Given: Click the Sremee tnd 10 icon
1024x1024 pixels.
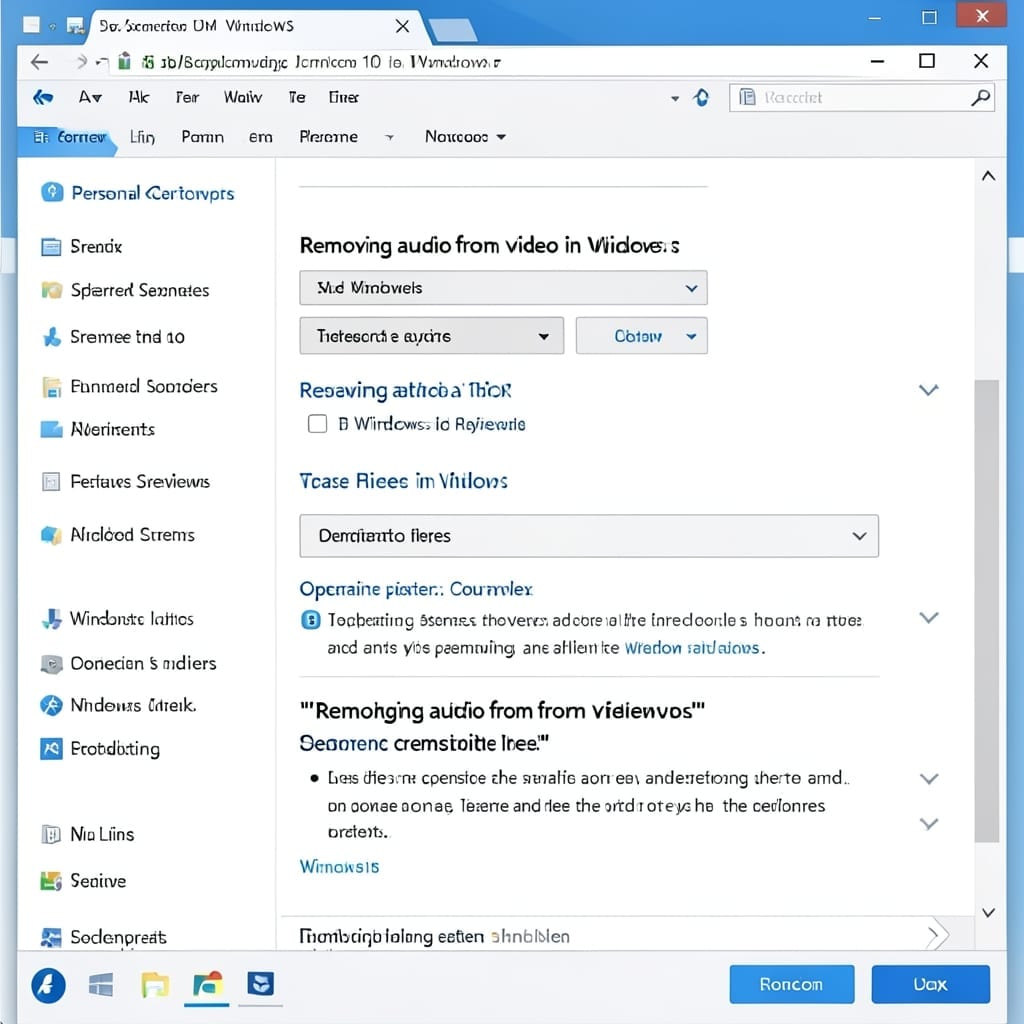Looking at the screenshot, I should (x=52, y=337).
